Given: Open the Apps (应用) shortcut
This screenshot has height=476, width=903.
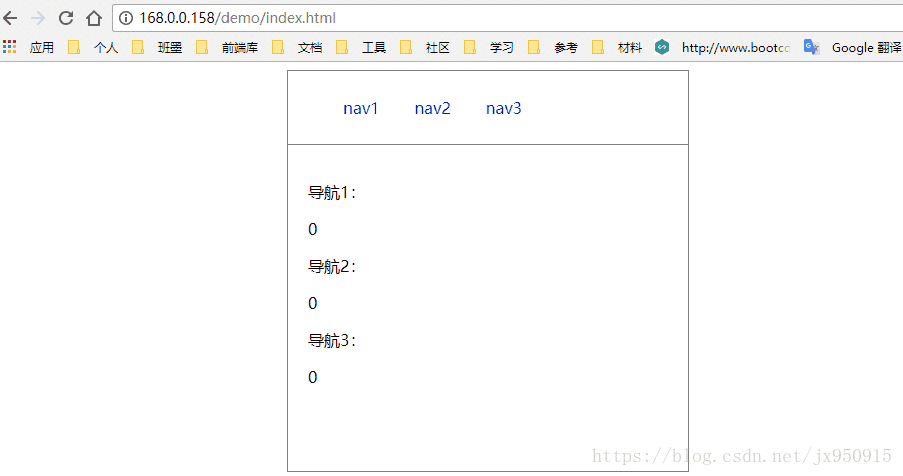Looking at the screenshot, I should pos(28,47).
